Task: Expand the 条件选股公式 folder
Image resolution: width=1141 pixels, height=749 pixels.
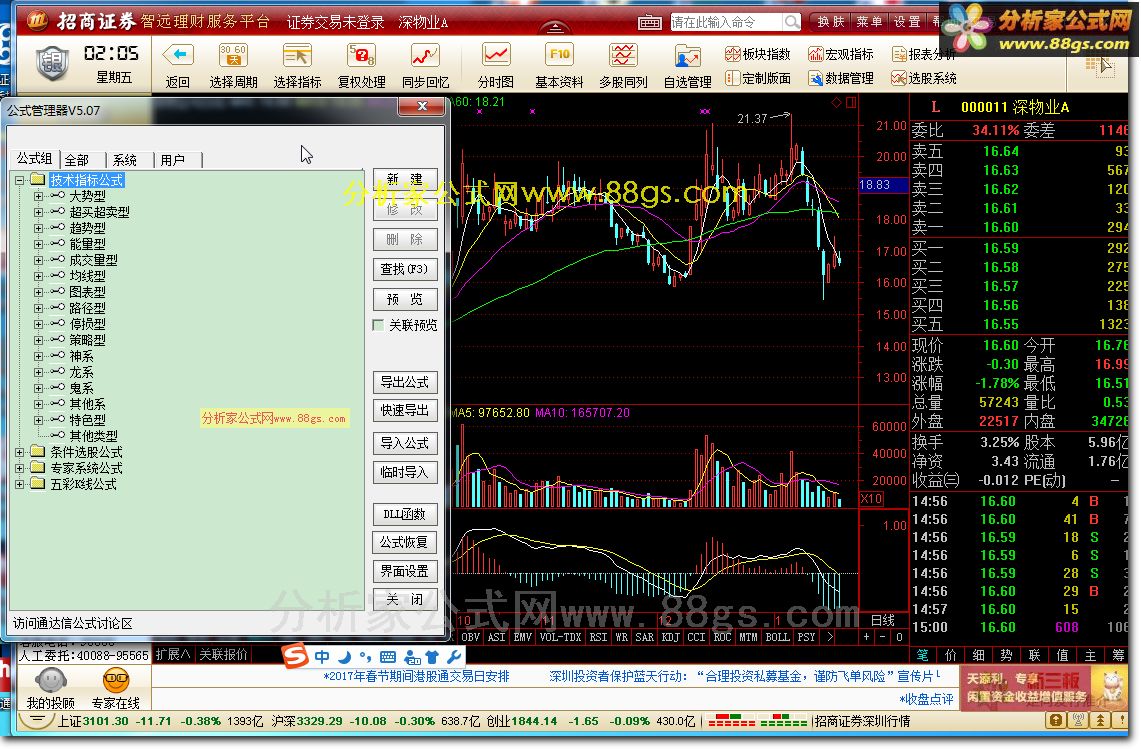Action: [20, 452]
